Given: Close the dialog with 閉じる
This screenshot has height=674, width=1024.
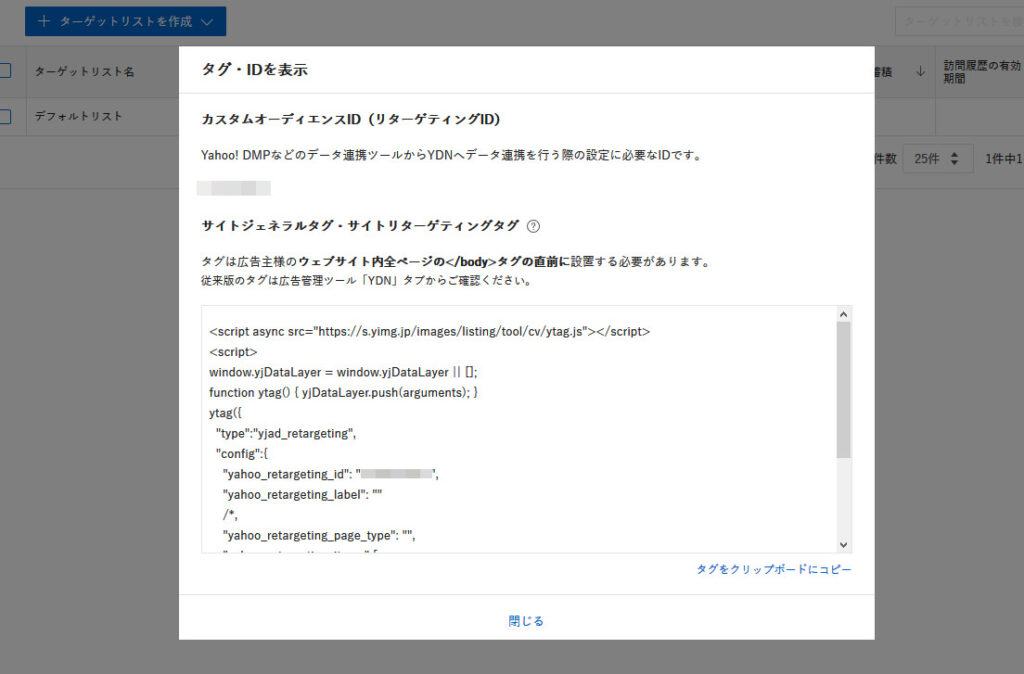Looking at the screenshot, I should click(x=526, y=621).
